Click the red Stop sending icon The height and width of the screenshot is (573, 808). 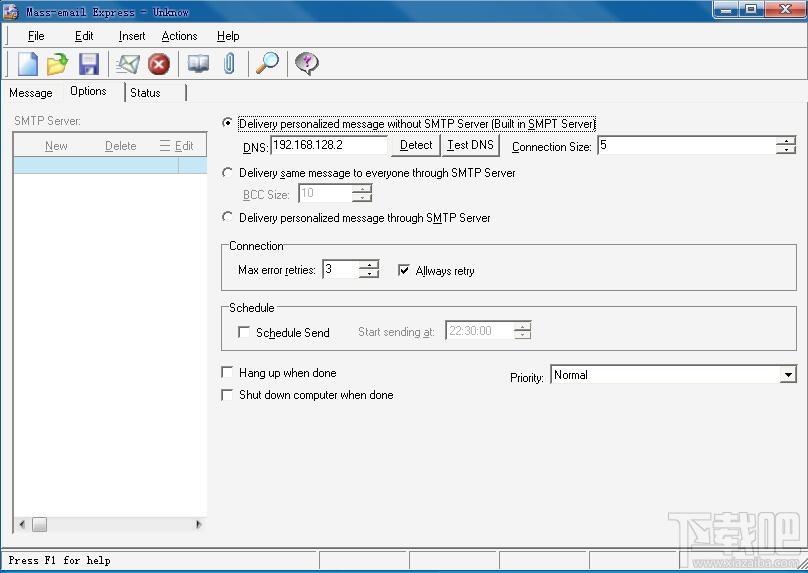pos(159,64)
